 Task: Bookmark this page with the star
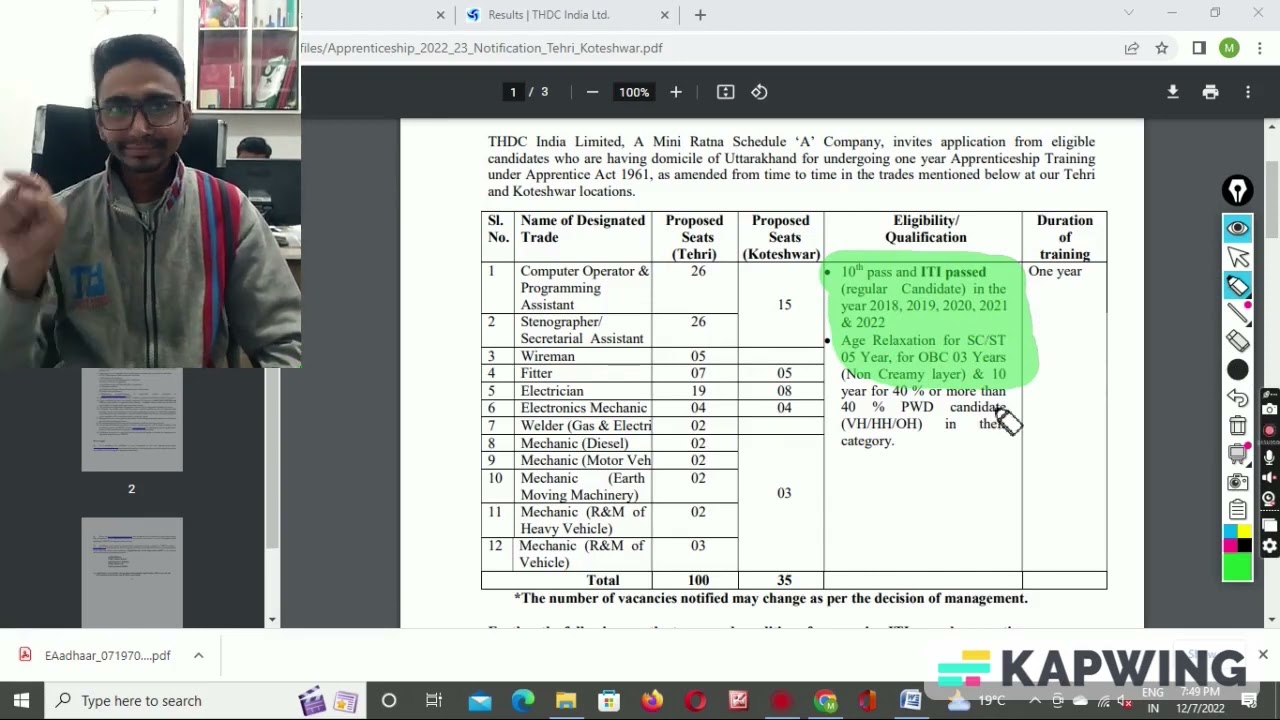(x=1162, y=48)
